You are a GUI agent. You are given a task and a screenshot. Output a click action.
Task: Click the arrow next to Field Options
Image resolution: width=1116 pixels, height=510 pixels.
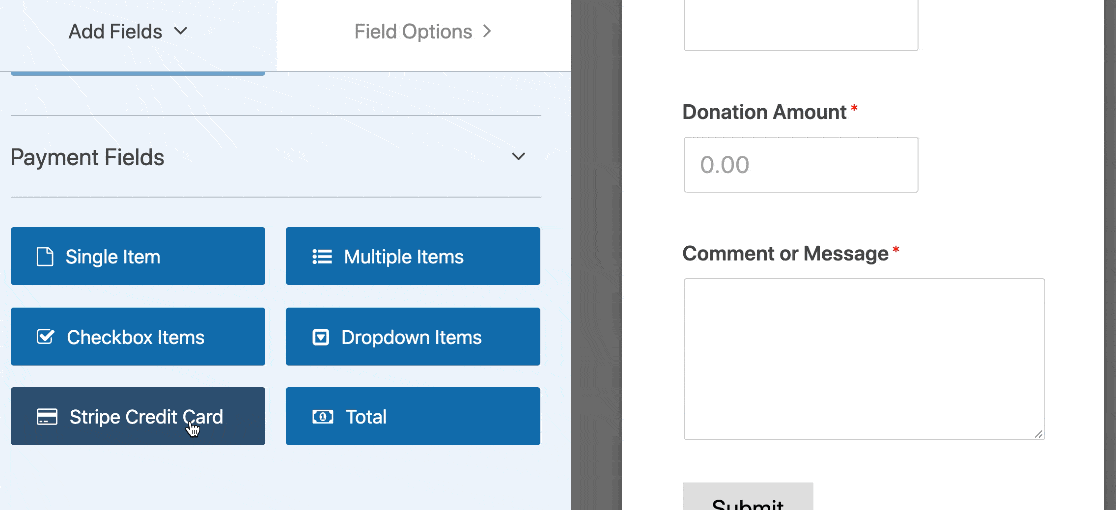[487, 31]
